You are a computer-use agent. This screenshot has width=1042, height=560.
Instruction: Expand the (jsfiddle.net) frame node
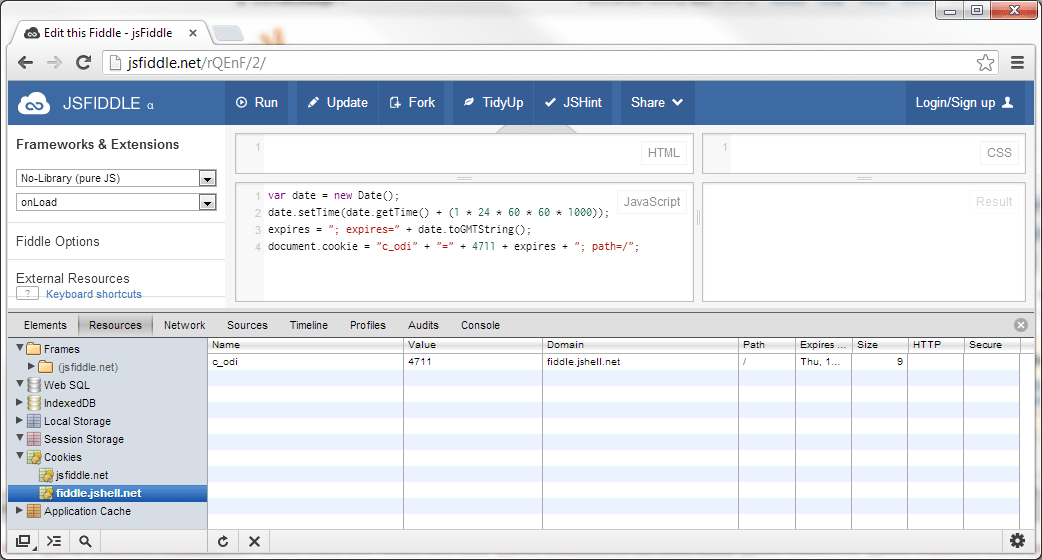31,365
